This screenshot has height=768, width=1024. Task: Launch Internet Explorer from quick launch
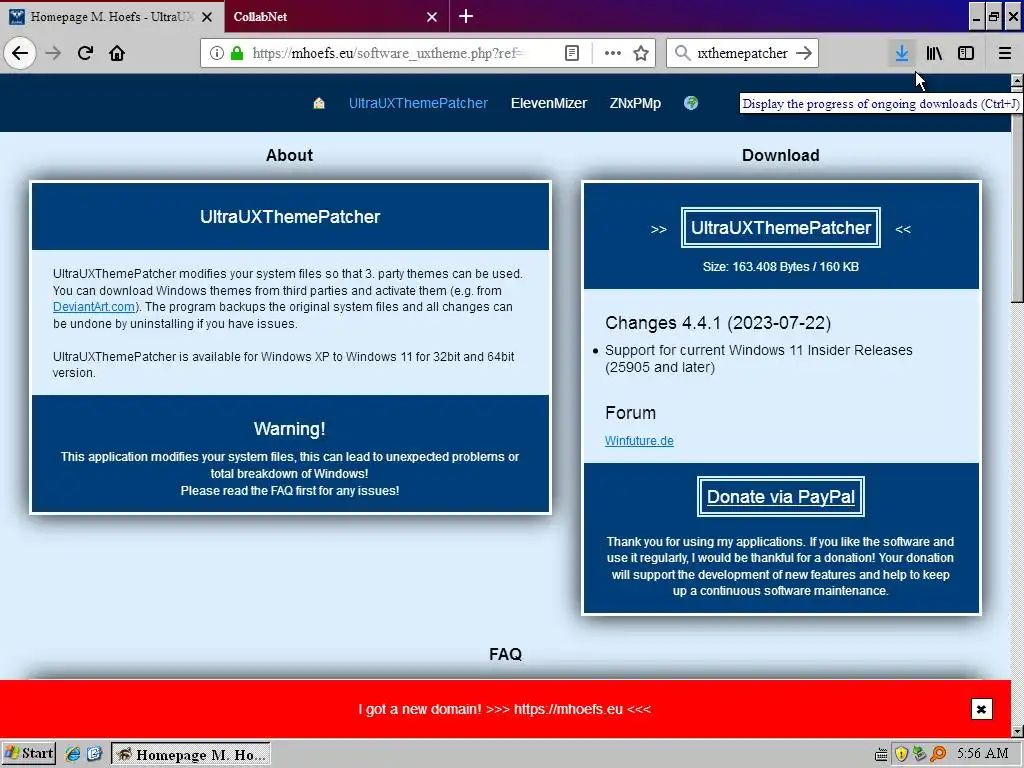(x=73, y=754)
